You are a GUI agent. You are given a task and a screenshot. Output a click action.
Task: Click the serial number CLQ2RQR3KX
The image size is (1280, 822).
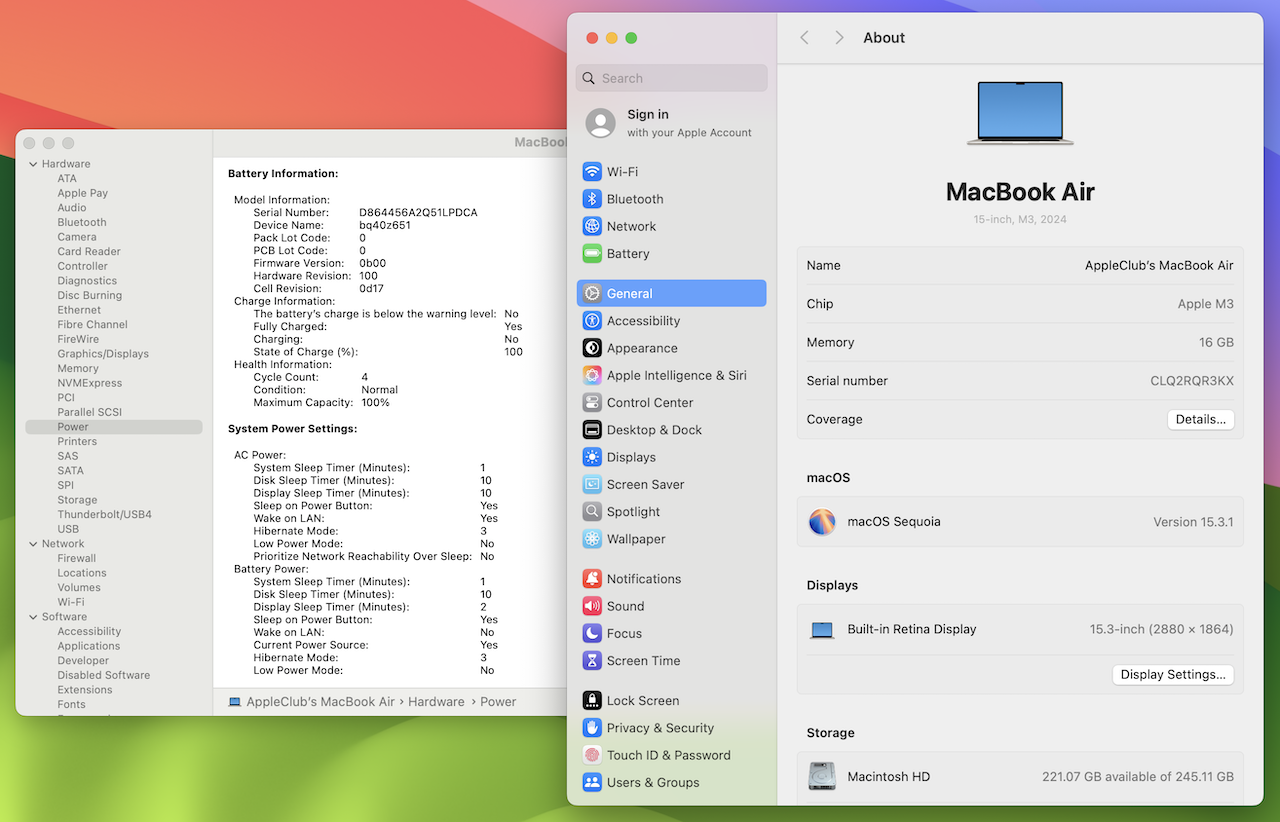(1192, 381)
